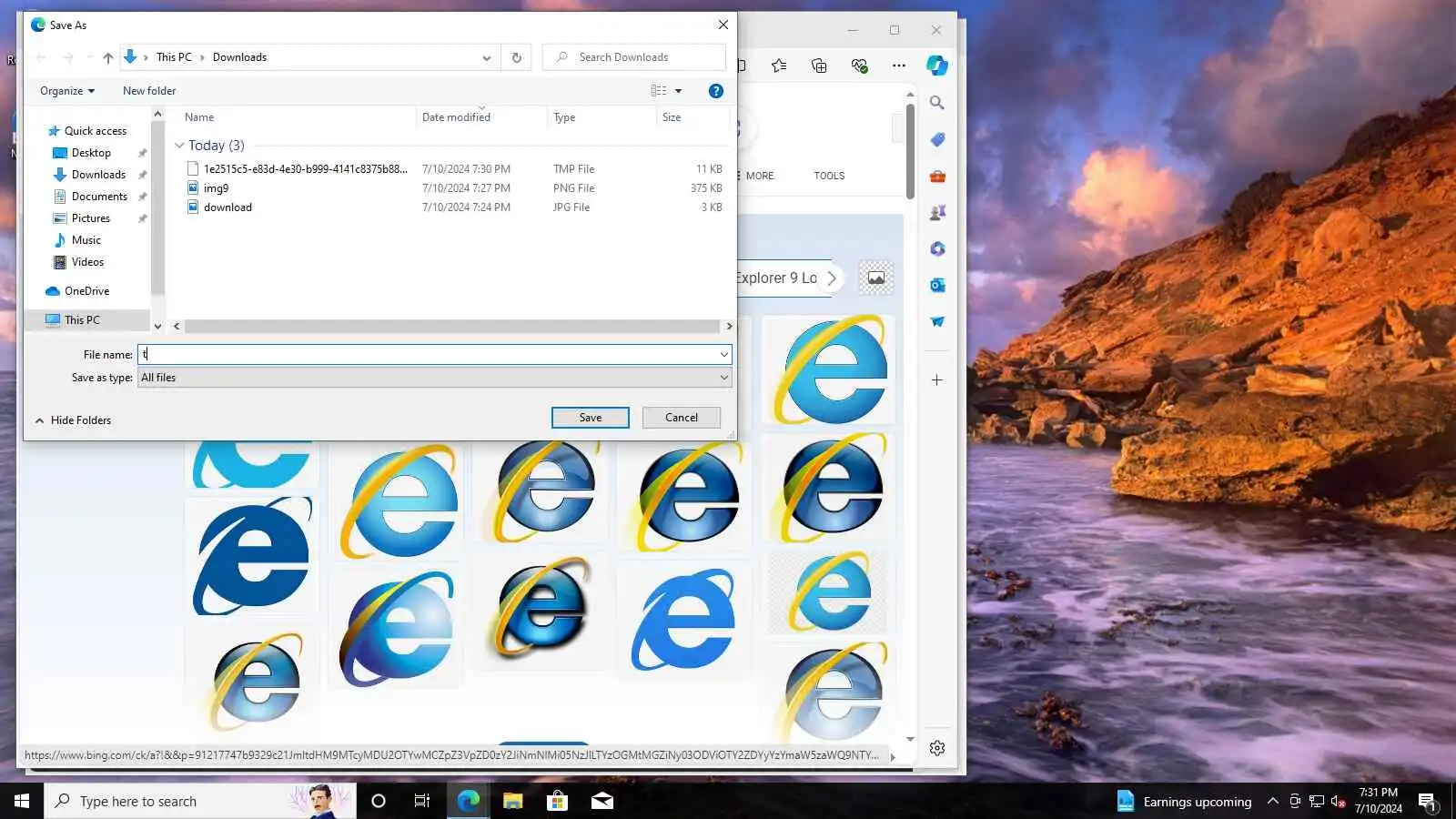Open the Tools briefcase in Edge sidebar
Viewport: 1456px width, 819px height.
tap(937, 176)
